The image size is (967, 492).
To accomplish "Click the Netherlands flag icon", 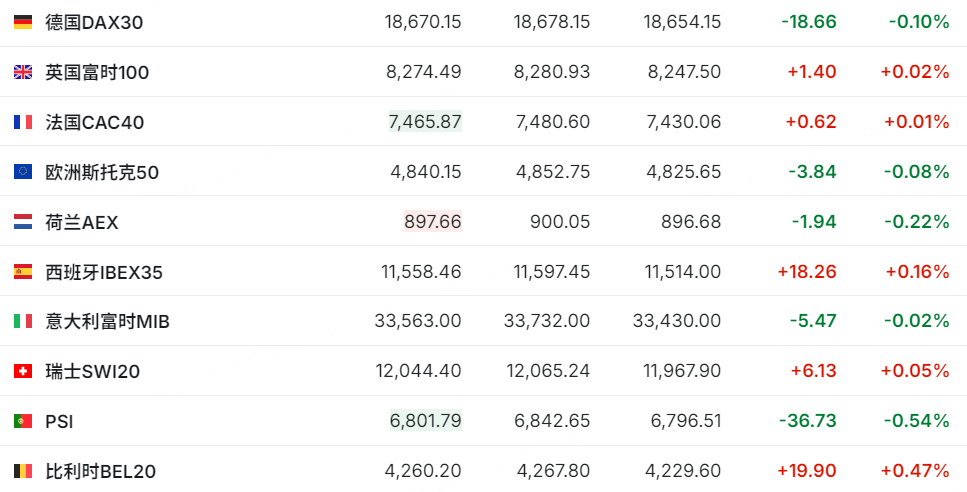I will [x=22, y=222].
